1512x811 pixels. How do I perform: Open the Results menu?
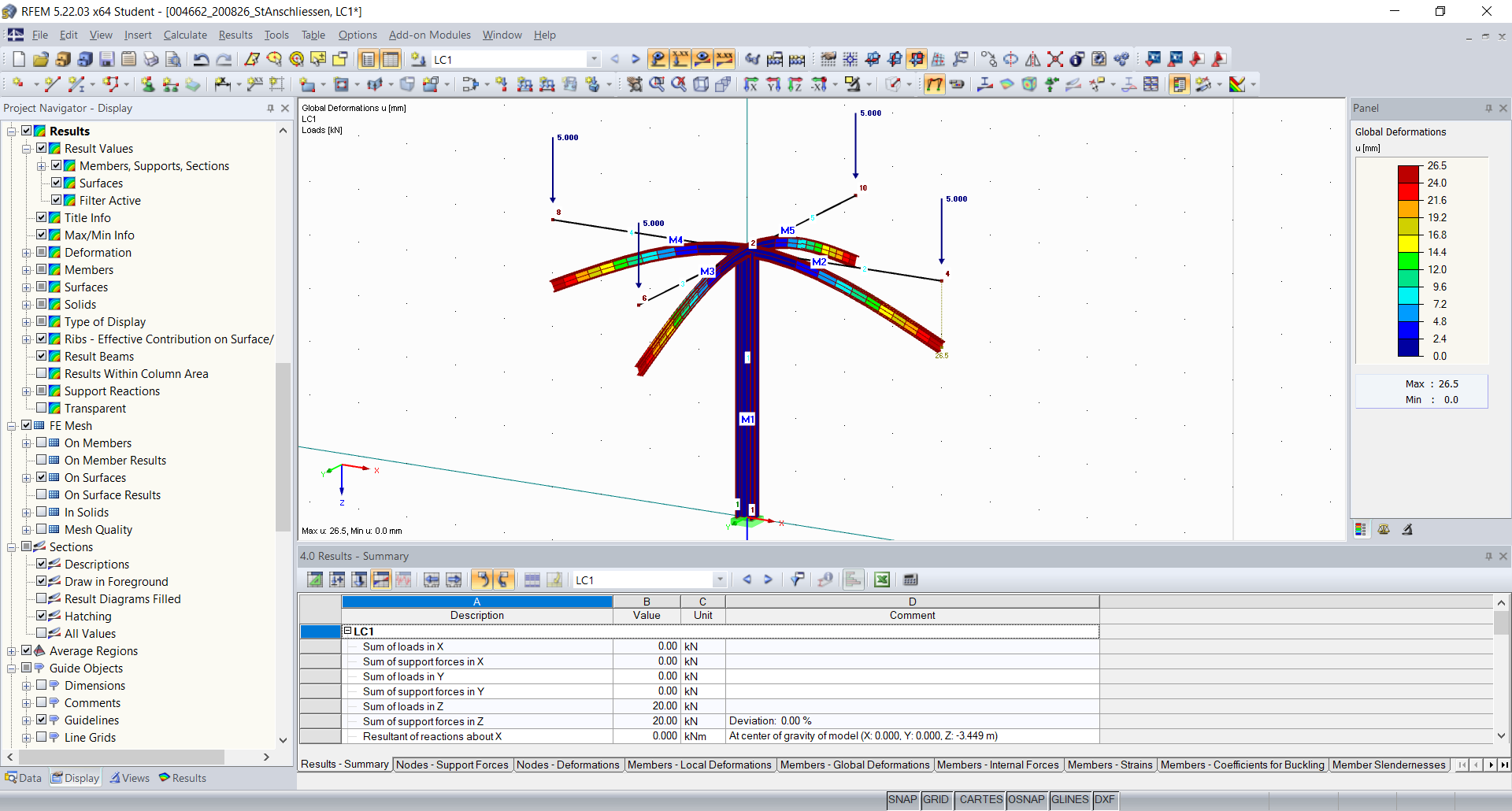pyautogui.click(x=235, y=35)
